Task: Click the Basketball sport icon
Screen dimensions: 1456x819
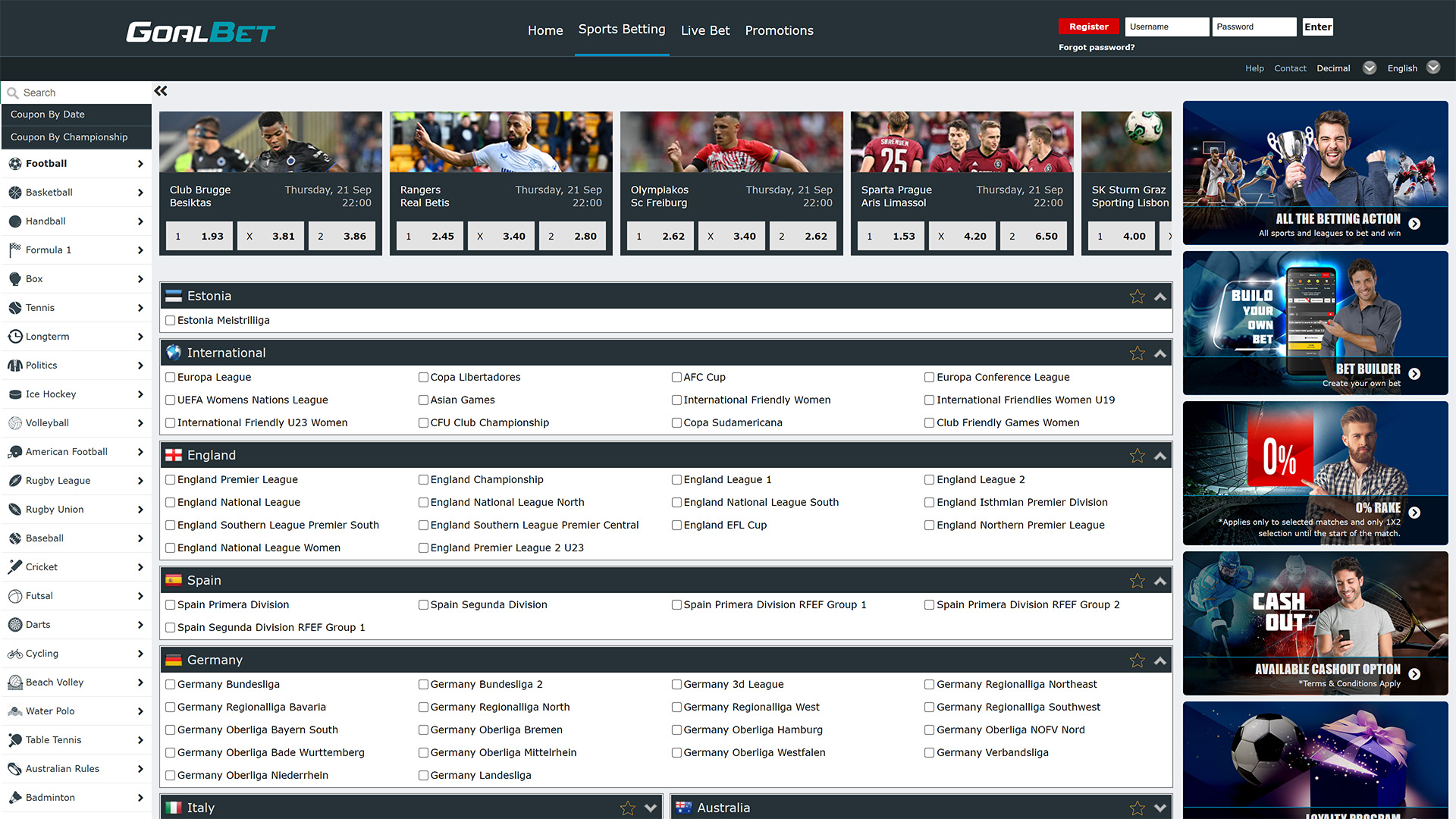Action: click(15, 193)
